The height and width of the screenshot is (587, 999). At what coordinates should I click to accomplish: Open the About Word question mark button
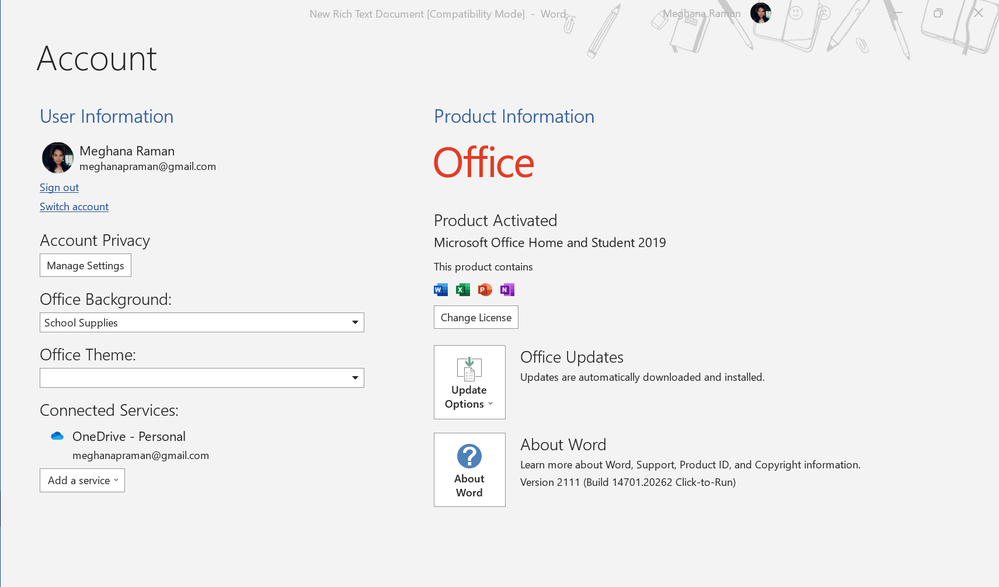tap(470, 470)
